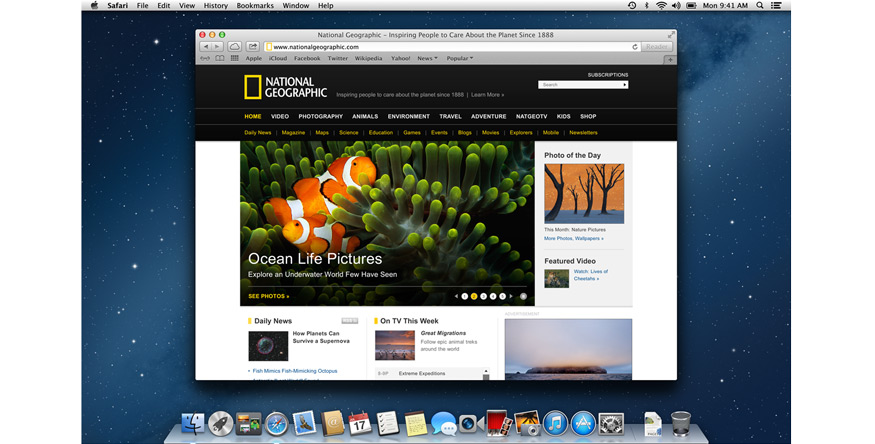875x444 pixels.
Task: Click the National Geographic search field
Action: [x=580, y=85]
